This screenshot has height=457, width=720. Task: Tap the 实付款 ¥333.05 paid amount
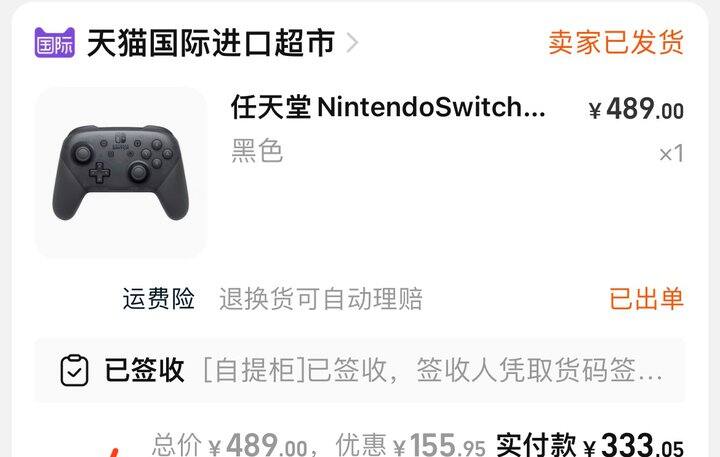point(590,445)
